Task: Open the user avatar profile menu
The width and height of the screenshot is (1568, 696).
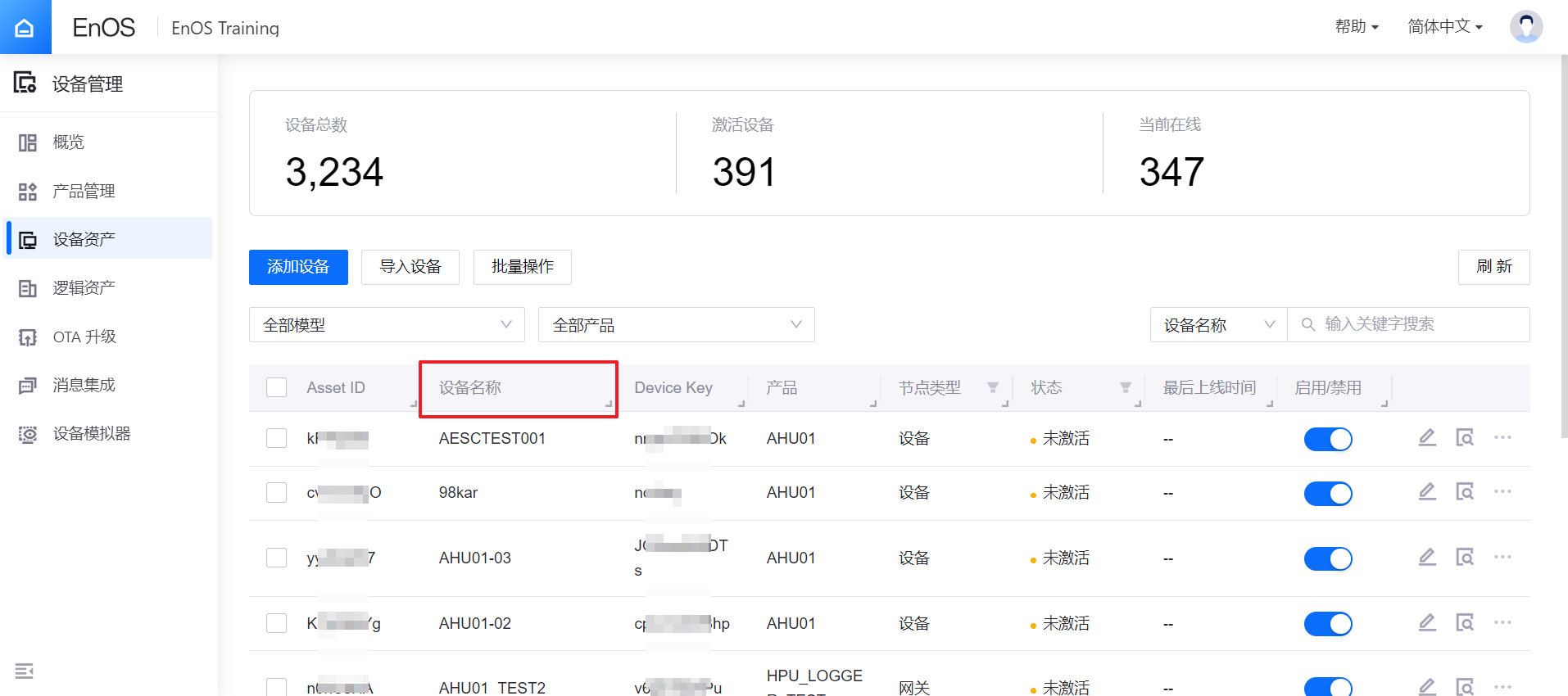Action: [1525, 27]
